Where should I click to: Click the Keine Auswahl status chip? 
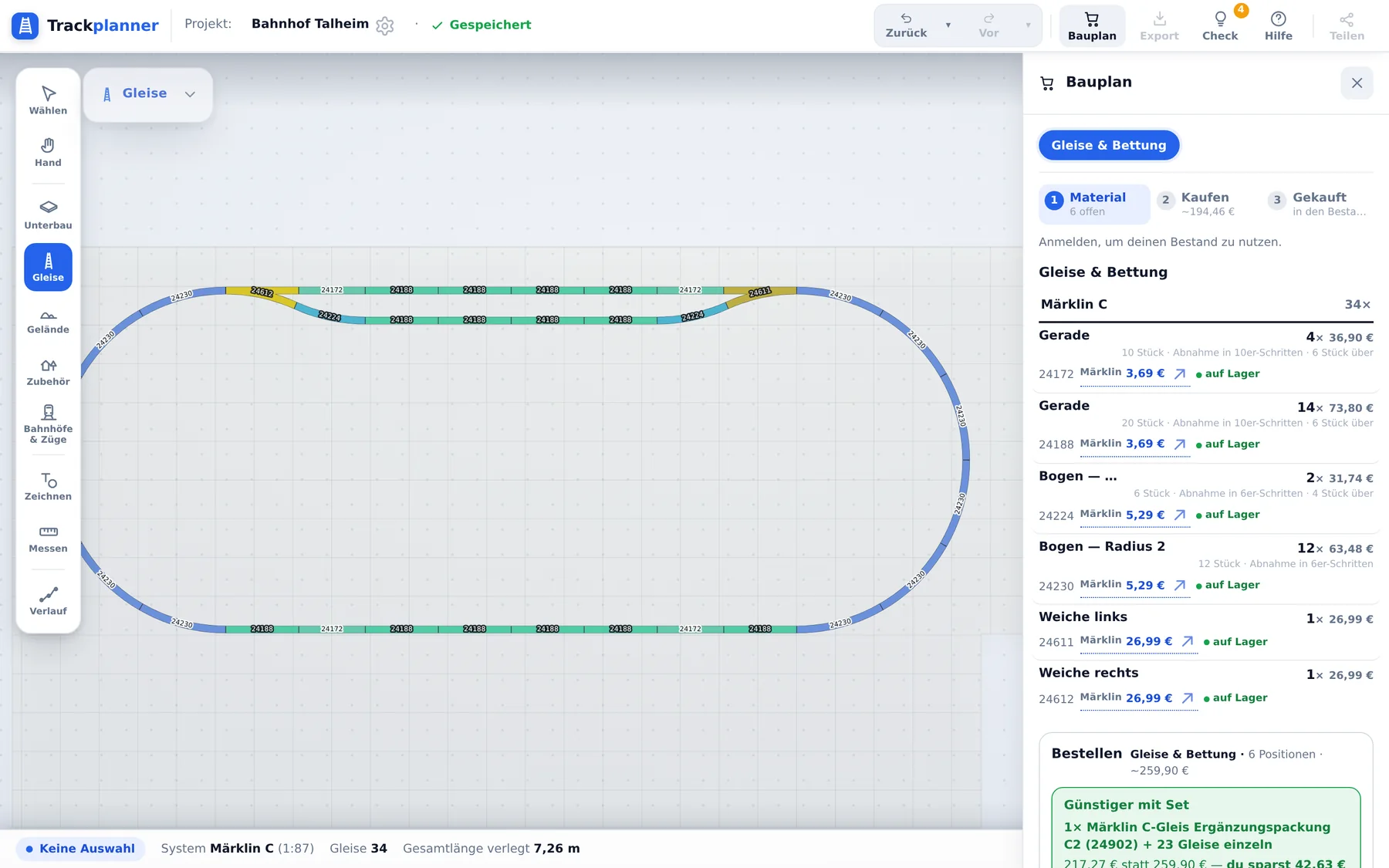click(80, 849)
